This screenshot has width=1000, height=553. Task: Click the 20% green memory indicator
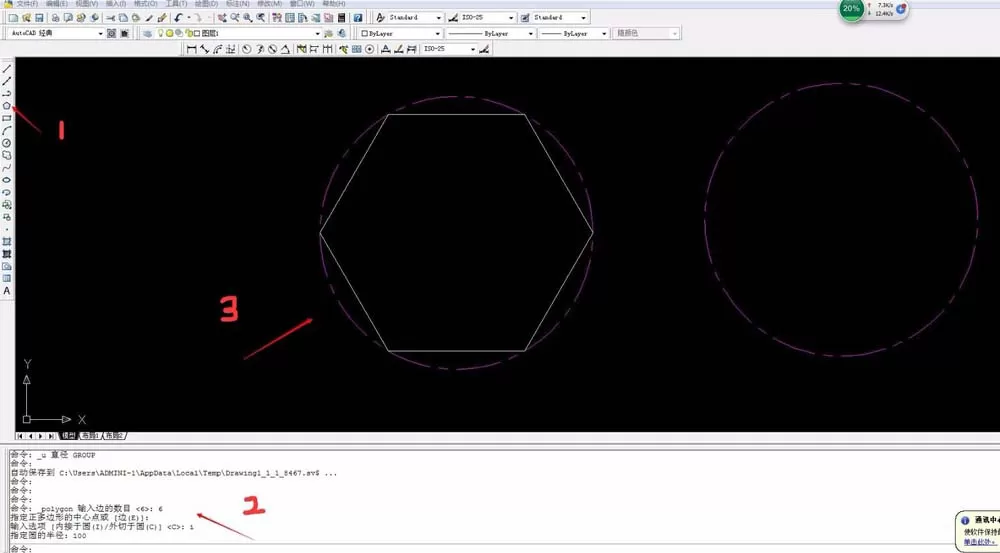[x=851, y=9]
